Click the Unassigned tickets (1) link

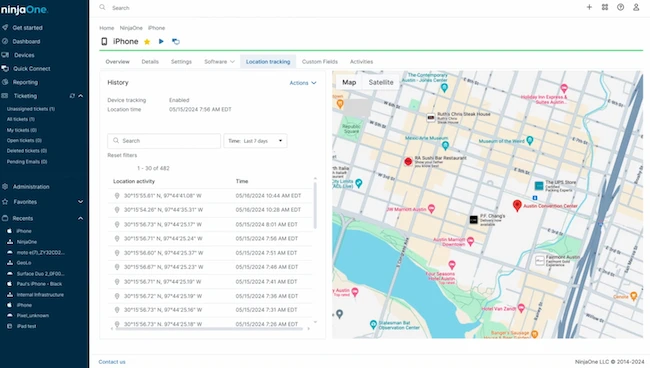(x=31, y=109)
